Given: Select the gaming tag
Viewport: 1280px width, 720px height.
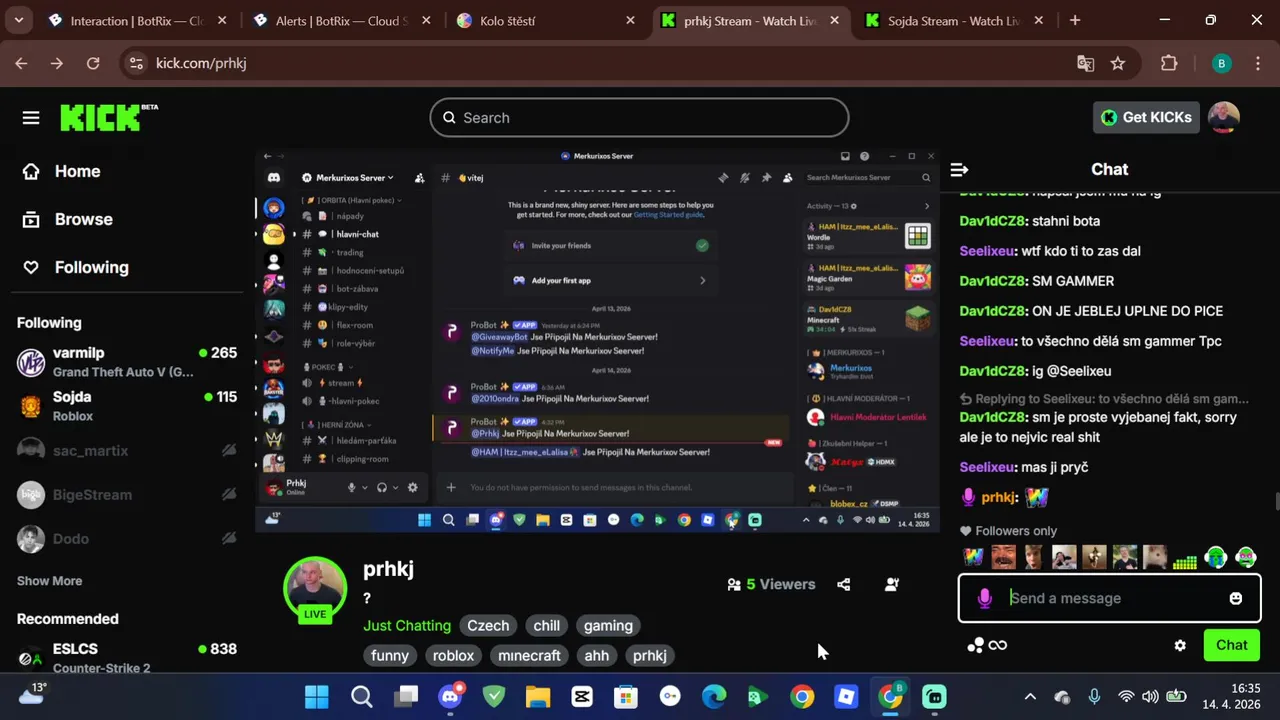Looking at the screenshot, I should (x=608, y=626).
